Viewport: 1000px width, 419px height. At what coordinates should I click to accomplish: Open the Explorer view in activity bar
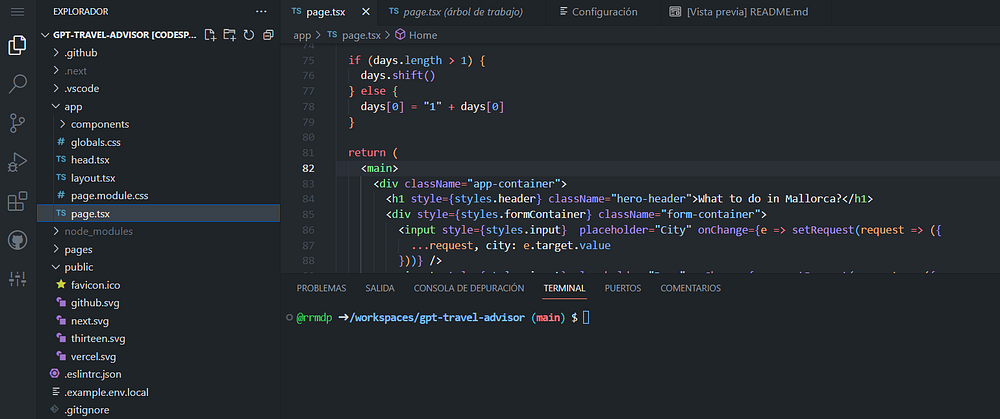coord(17,45)
